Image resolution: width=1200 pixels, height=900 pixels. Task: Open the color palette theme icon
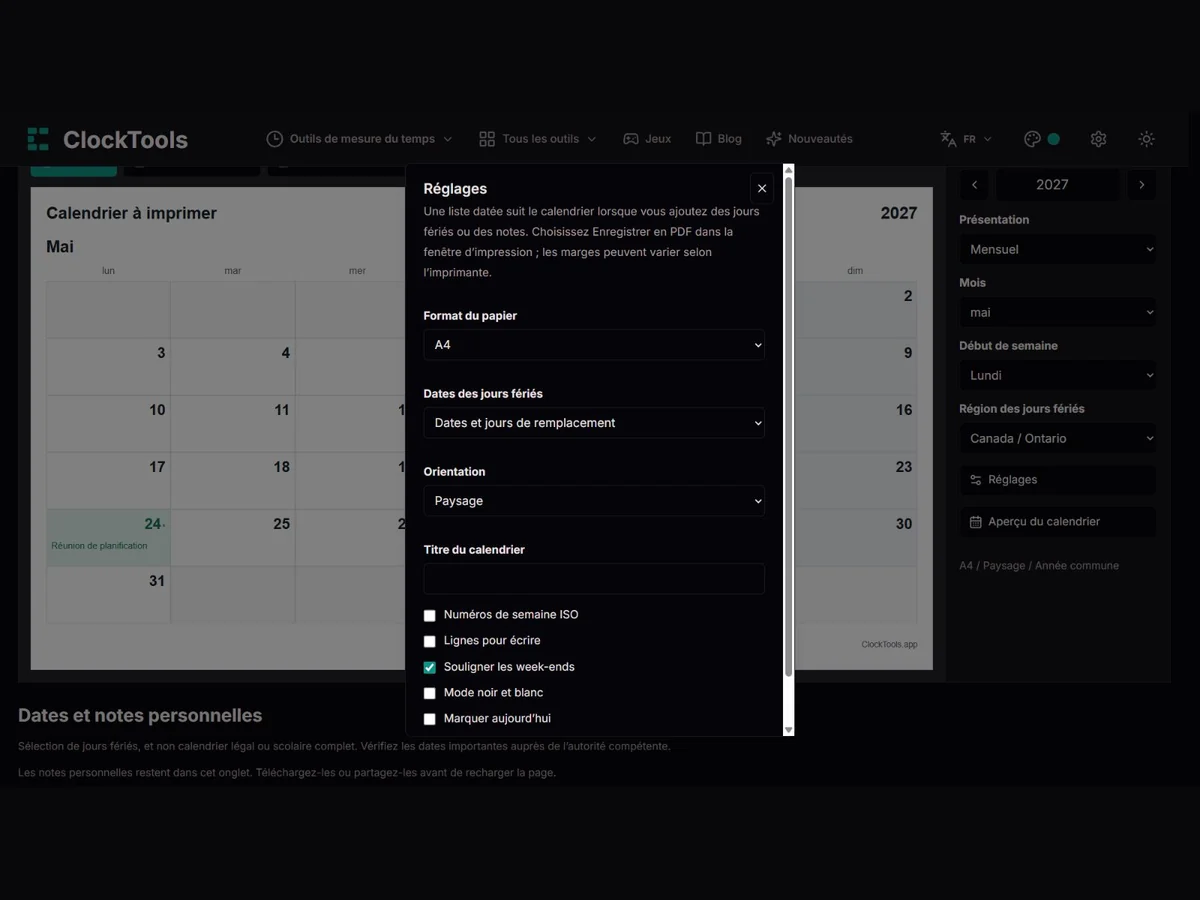point(1033,139)
